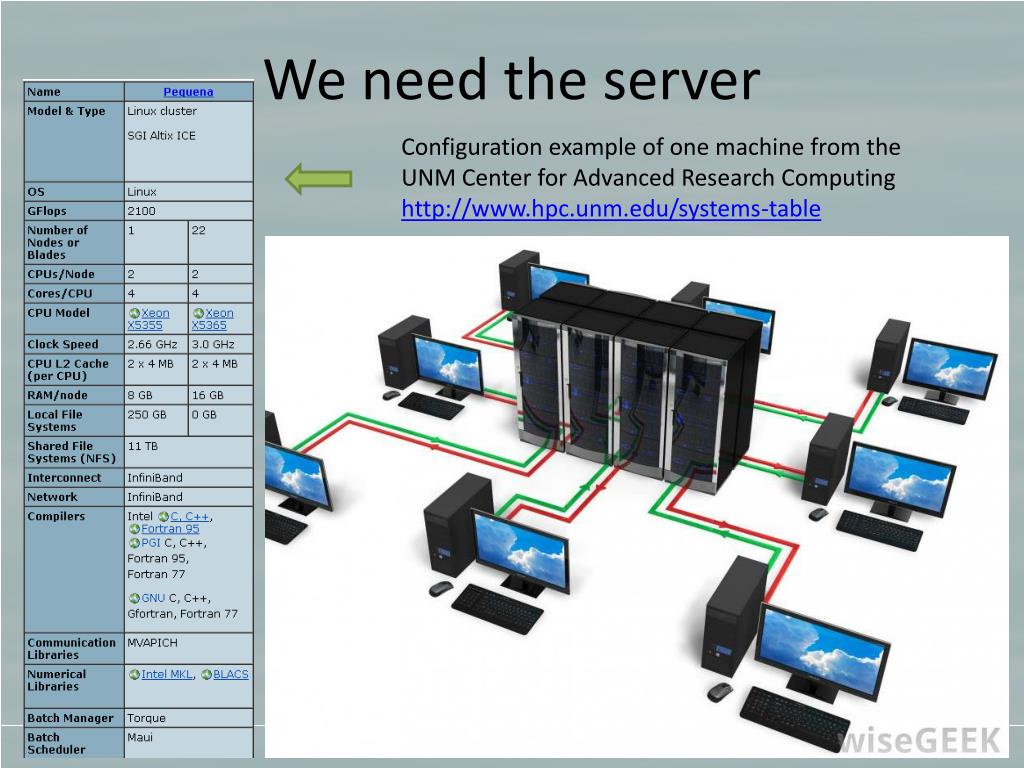1024x768 pixels.
Task: Click the Gfortran, Fortran 77 text line
Action: tap(182, 614)
